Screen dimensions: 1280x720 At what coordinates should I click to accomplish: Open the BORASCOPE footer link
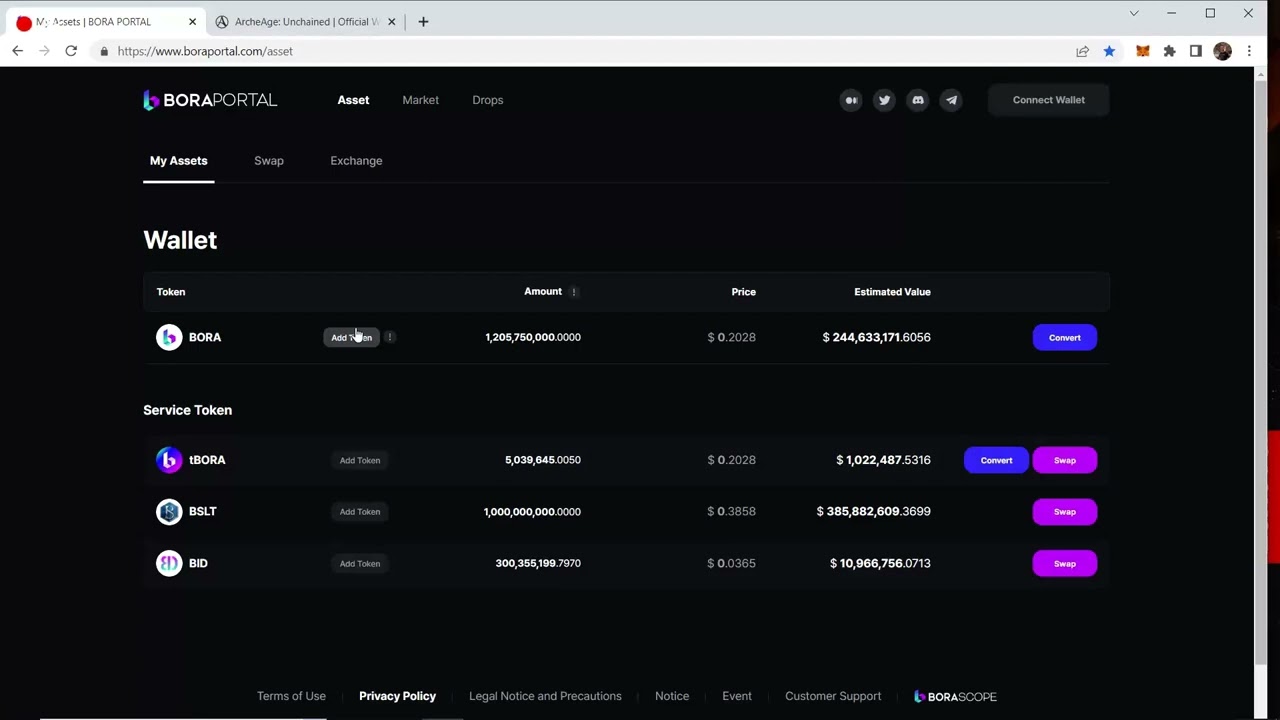955,697
